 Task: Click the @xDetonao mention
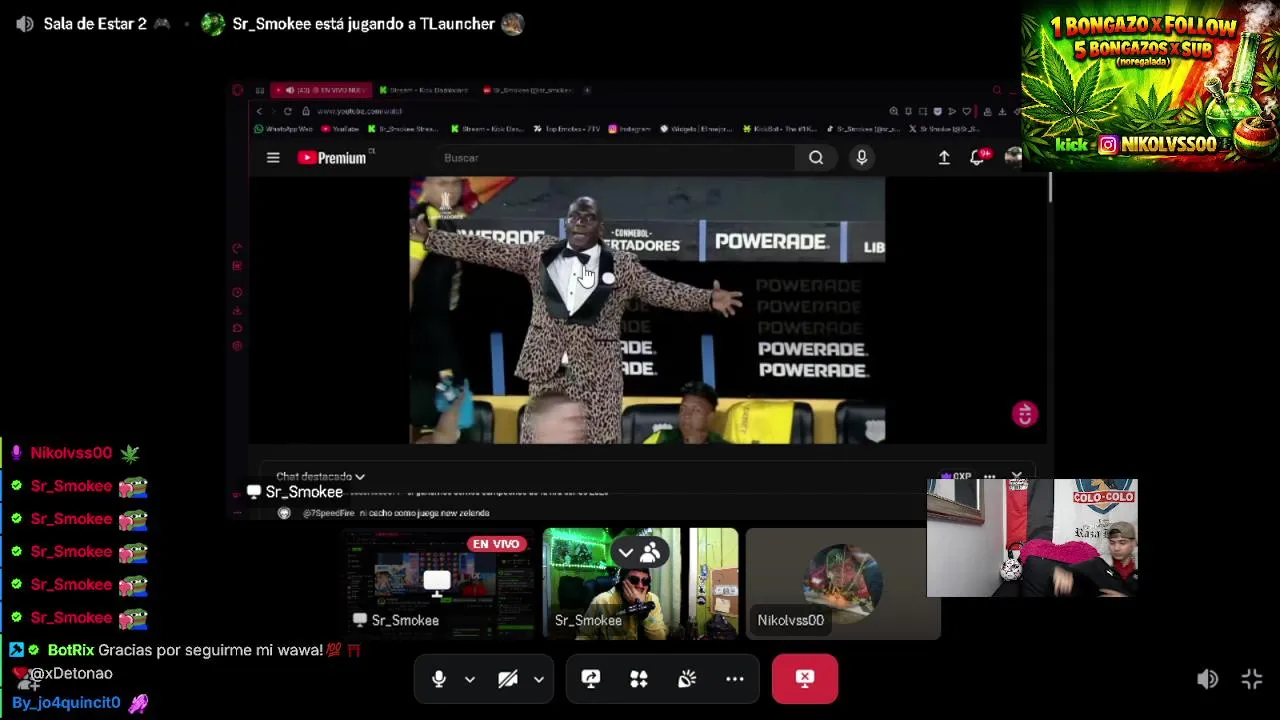pos(70,674)
